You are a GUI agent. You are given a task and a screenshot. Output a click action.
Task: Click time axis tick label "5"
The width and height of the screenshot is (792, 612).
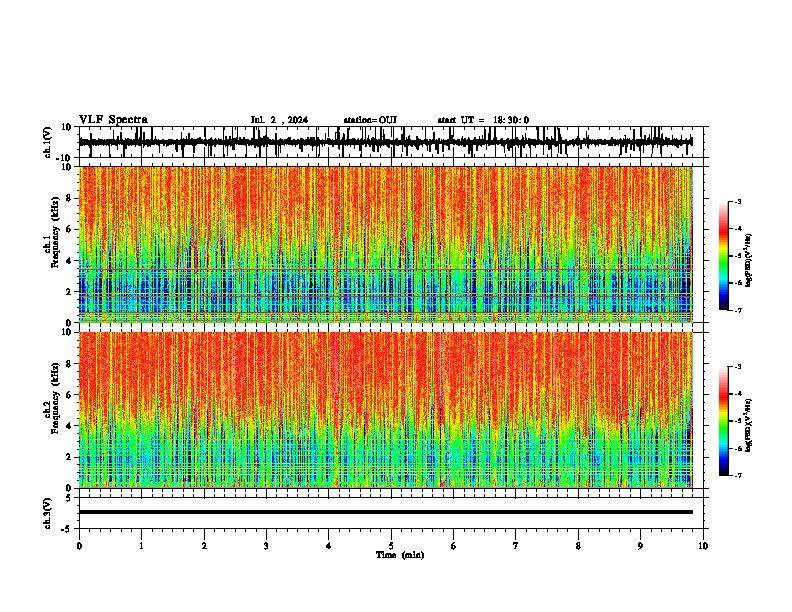click(391, 546)
